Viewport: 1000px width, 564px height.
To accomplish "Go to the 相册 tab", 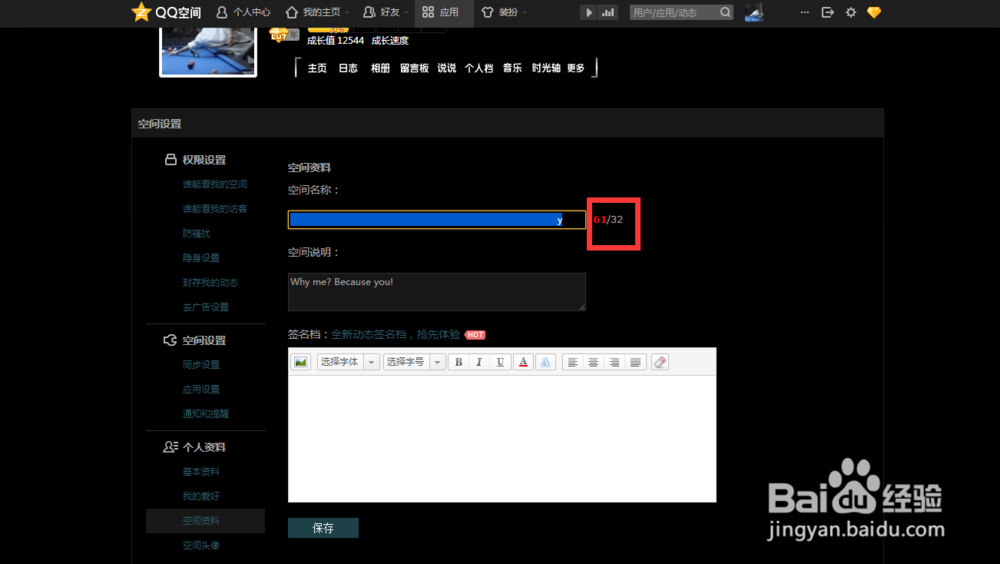I will point(380,68).
